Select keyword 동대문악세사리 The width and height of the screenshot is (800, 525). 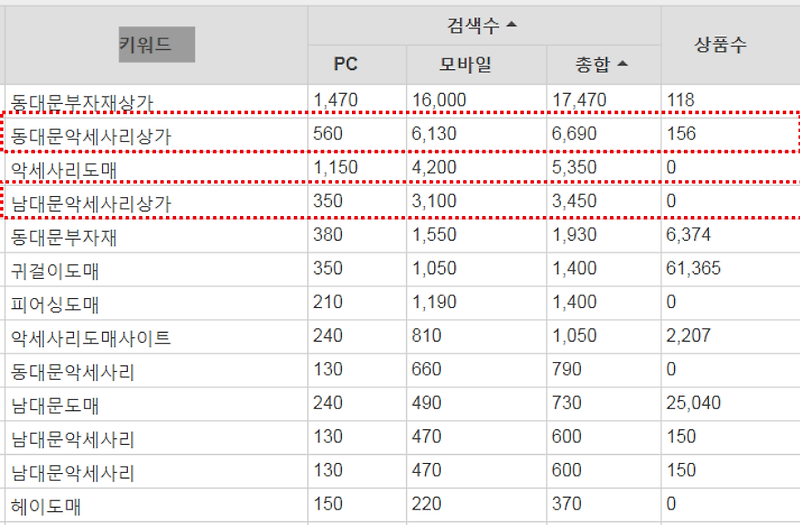tap(72, 372)
